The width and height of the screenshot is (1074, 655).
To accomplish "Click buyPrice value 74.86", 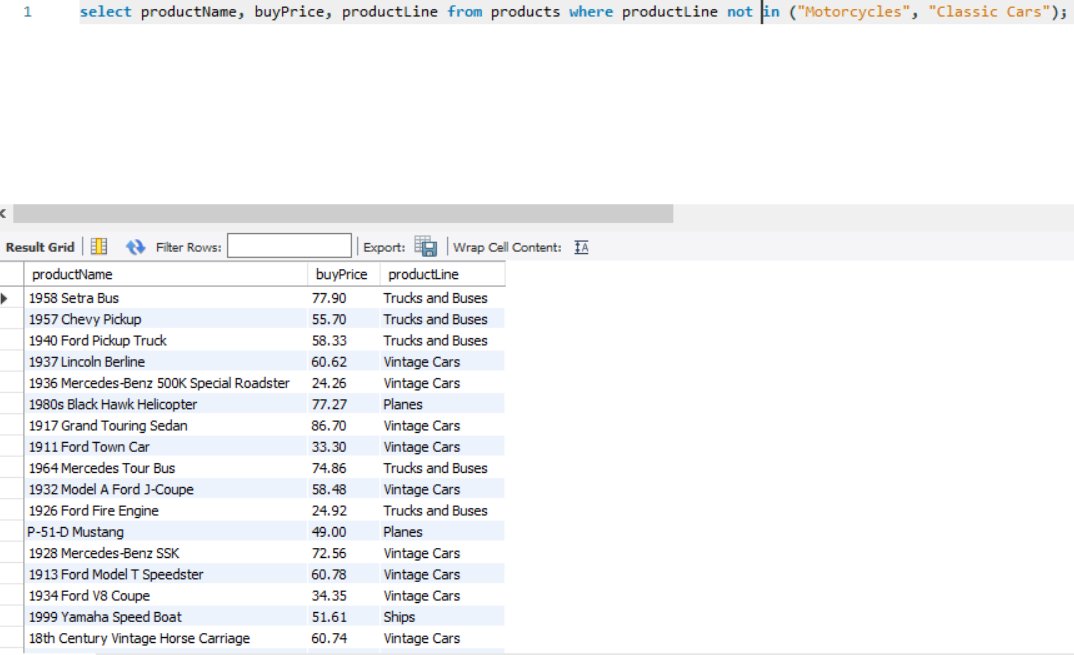I will [x=344, y=468].
